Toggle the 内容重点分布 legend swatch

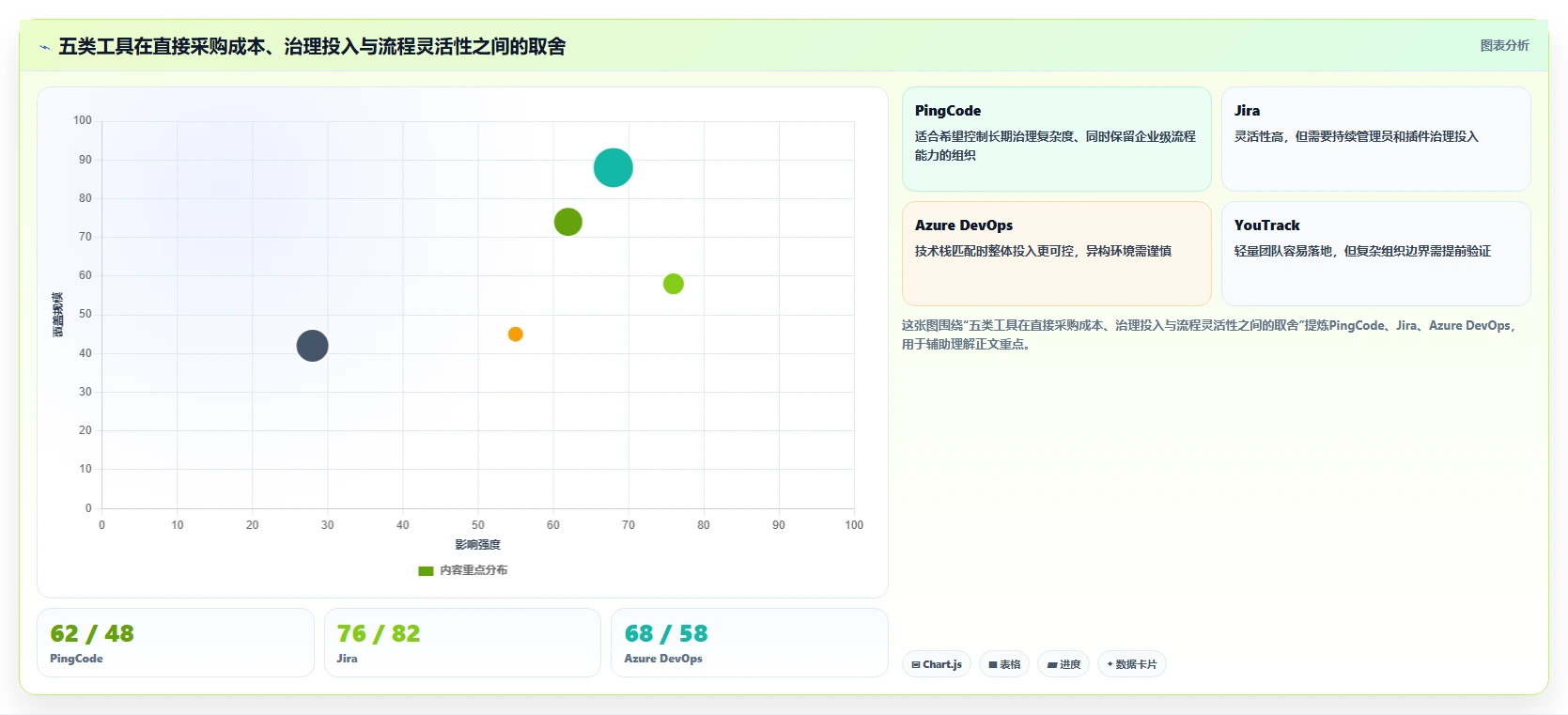coord(426,570)
